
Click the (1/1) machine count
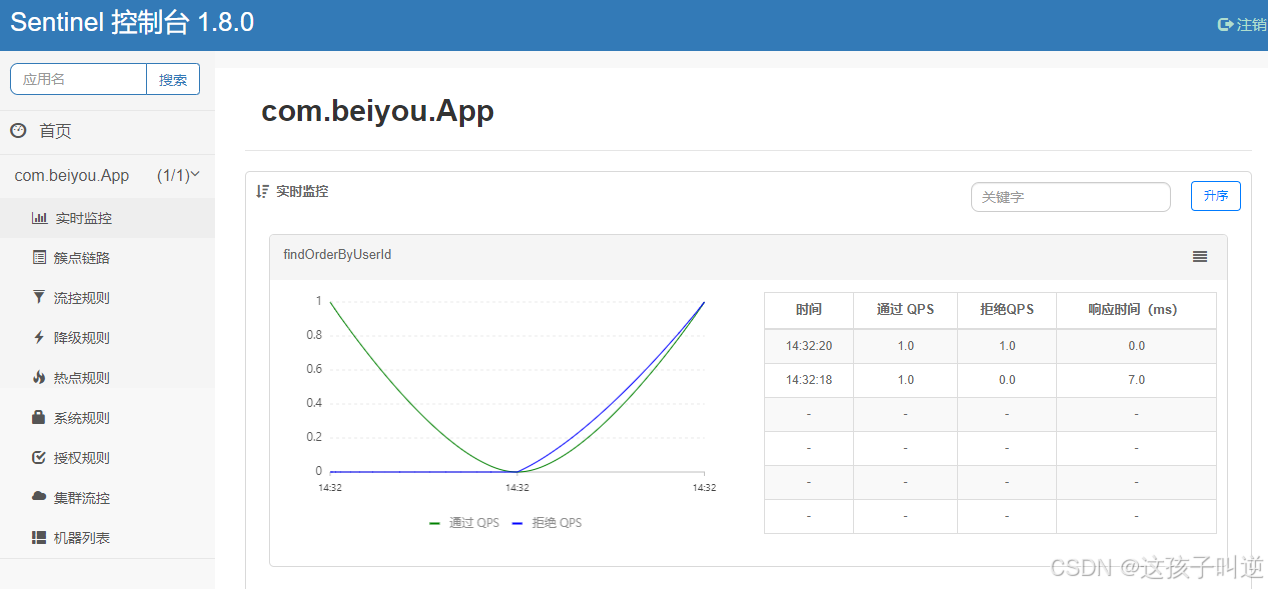173,175
